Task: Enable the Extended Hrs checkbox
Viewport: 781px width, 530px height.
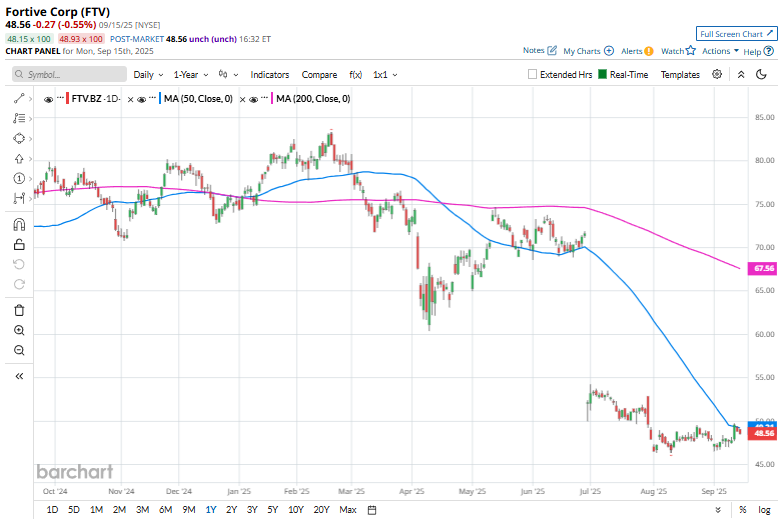Action: tap(532, 74)
